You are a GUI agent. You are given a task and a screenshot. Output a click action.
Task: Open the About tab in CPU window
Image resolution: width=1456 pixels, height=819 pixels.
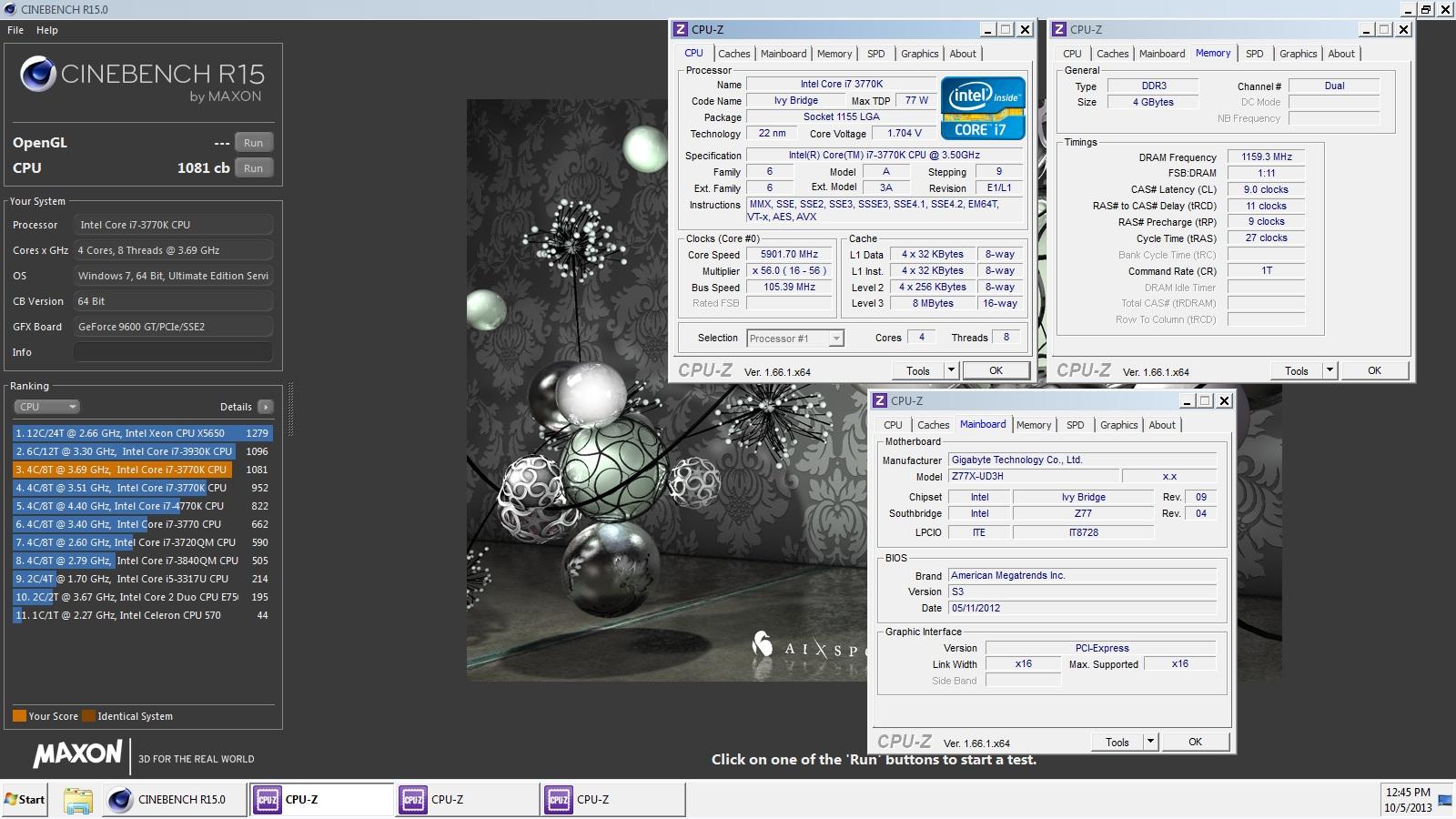(963, 54)
